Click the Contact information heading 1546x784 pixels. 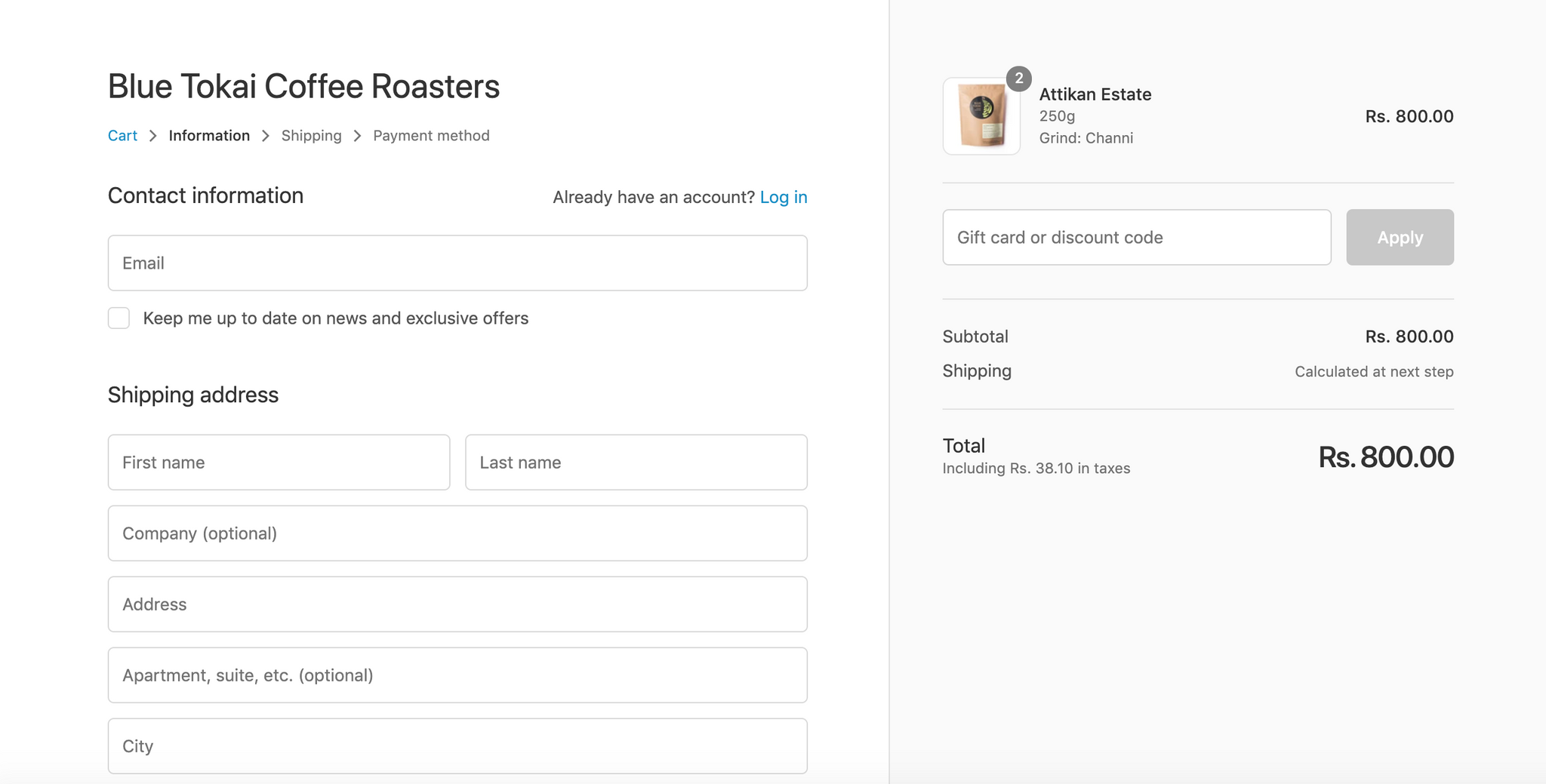(205, 195)
